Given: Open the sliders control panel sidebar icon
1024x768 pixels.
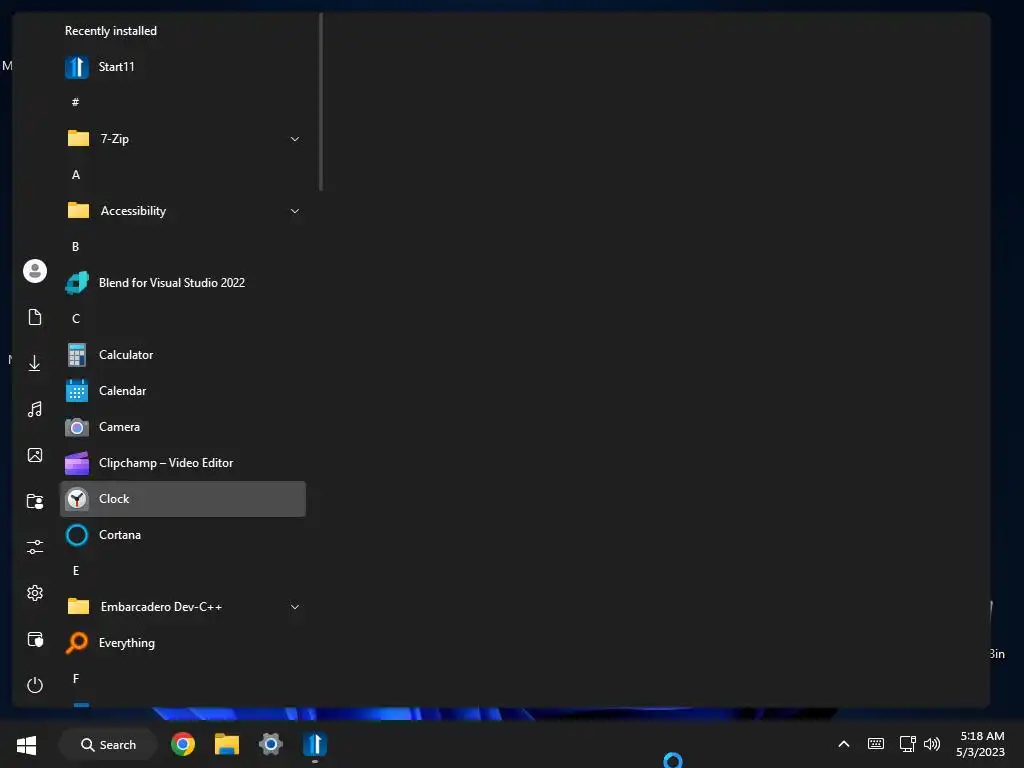Looking at the screenshot, I should click(35, 547).
